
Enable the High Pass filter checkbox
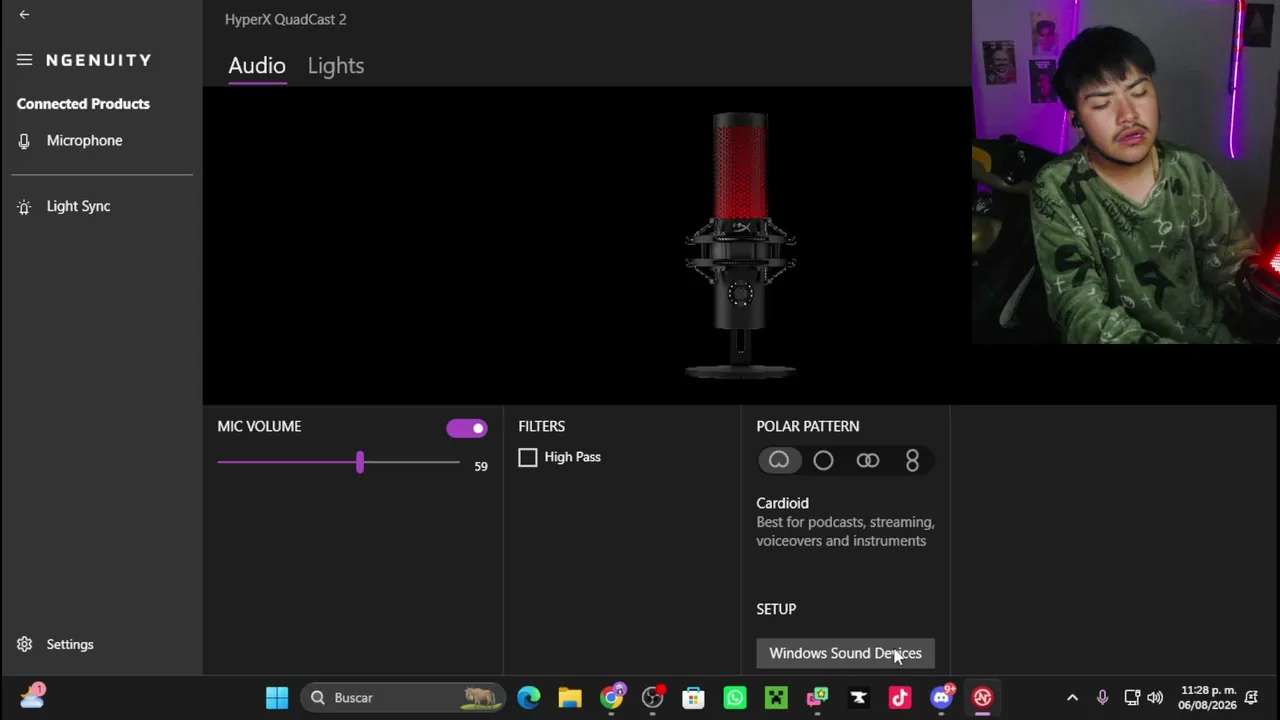[528, 458]
